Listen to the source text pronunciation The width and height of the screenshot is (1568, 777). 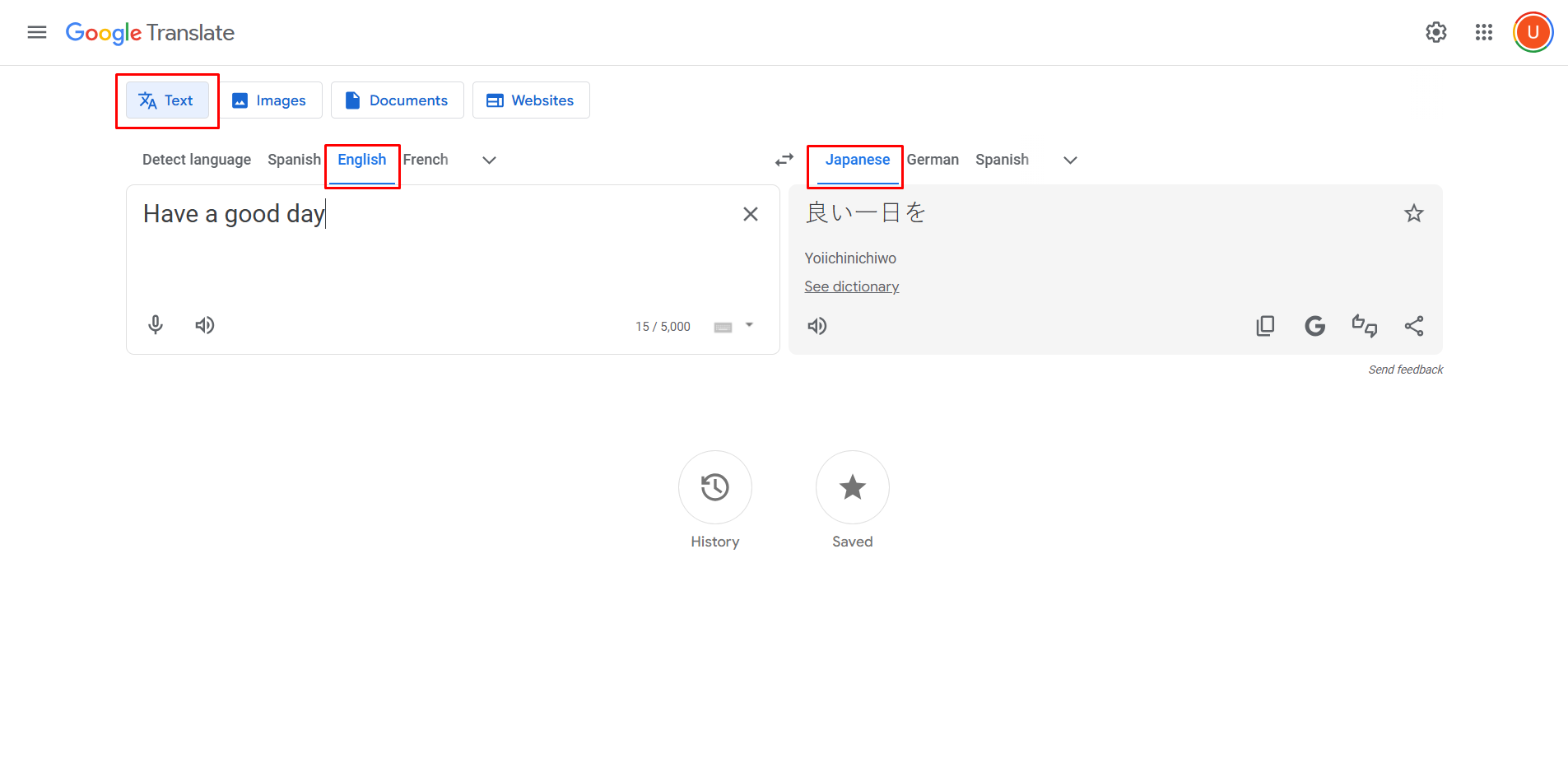(205, 325)
